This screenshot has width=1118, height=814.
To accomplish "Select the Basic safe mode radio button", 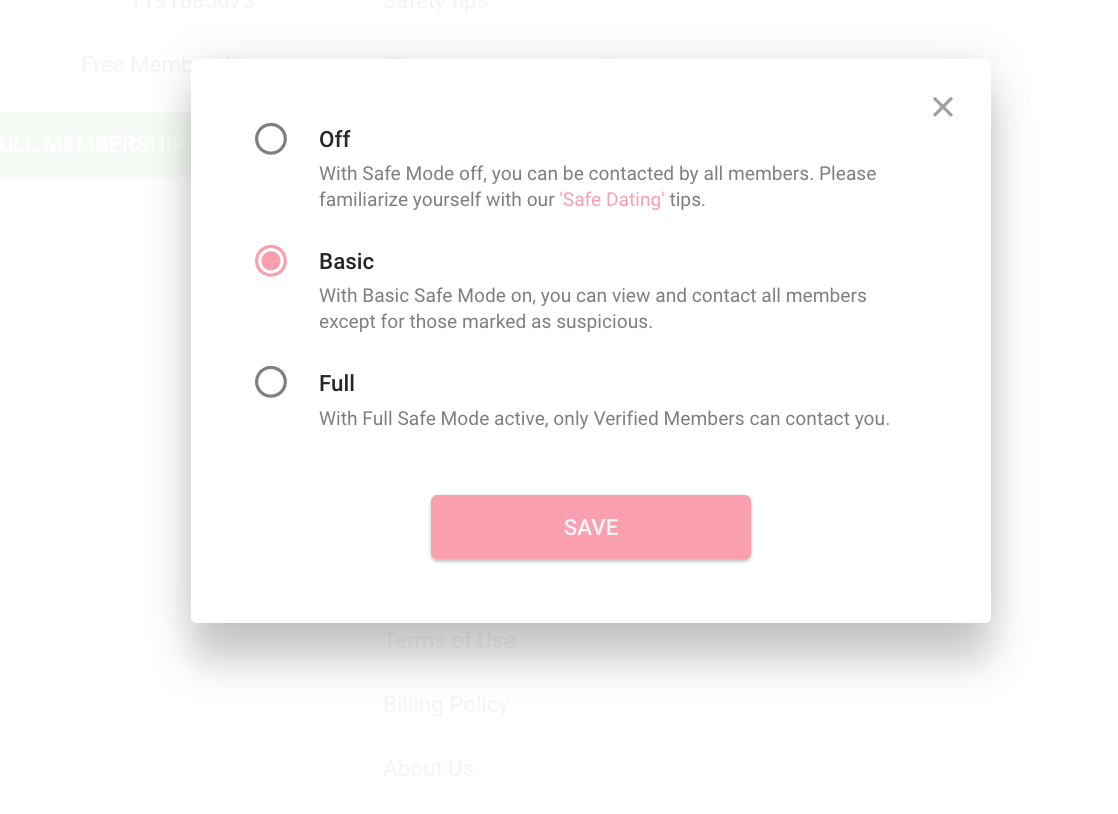I will (x=271, y=262).
